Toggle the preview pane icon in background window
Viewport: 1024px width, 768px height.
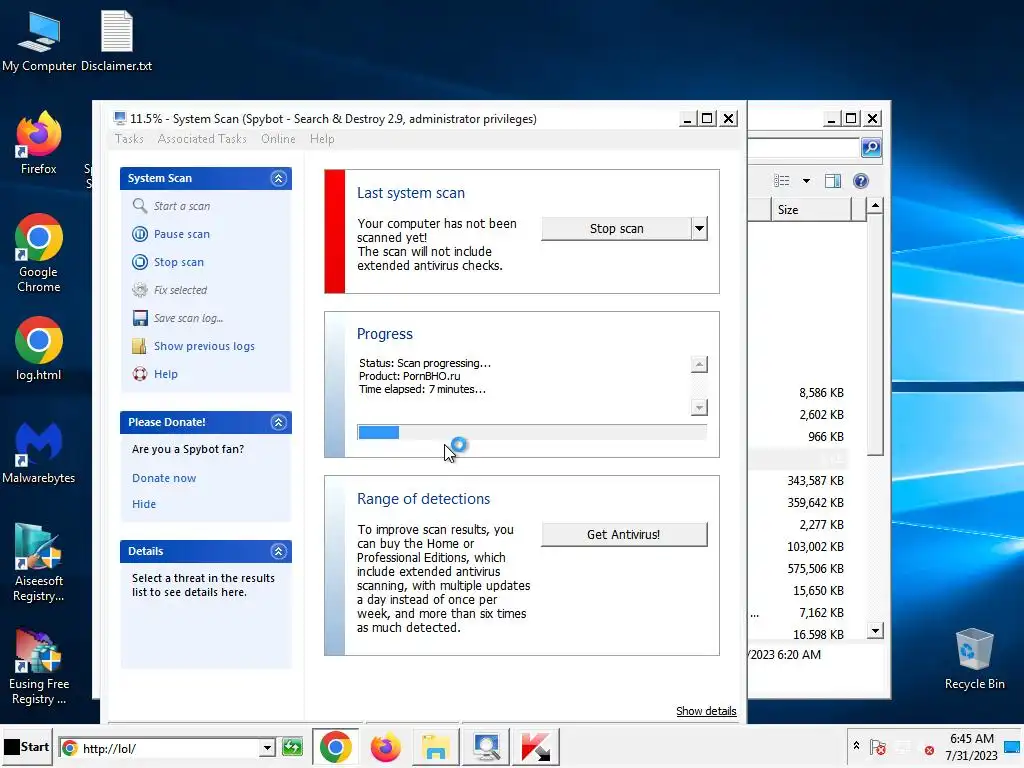[833, 181]
